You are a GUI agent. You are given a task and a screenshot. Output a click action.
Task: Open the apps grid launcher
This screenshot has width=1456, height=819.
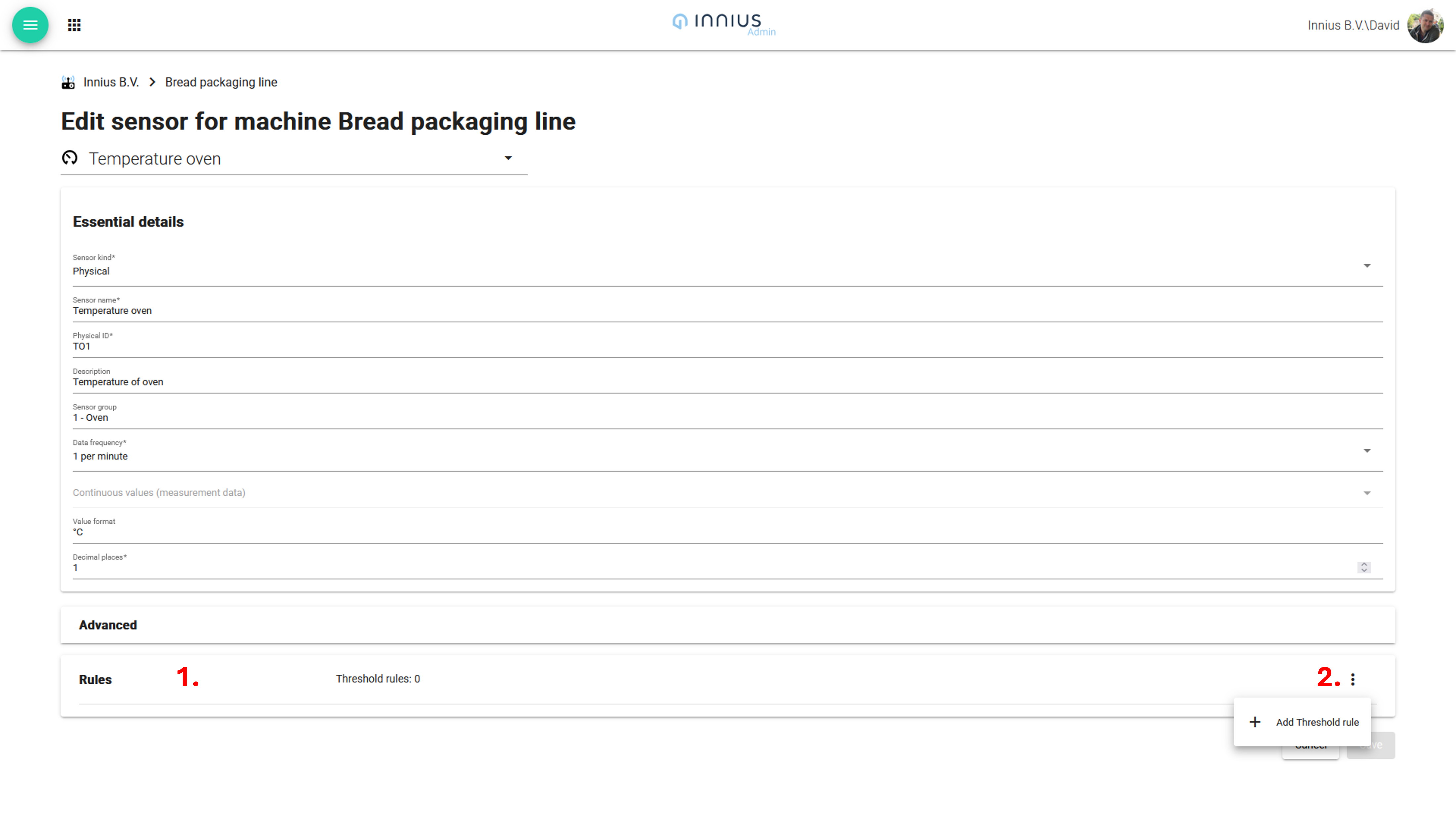[x=74, y=25]
